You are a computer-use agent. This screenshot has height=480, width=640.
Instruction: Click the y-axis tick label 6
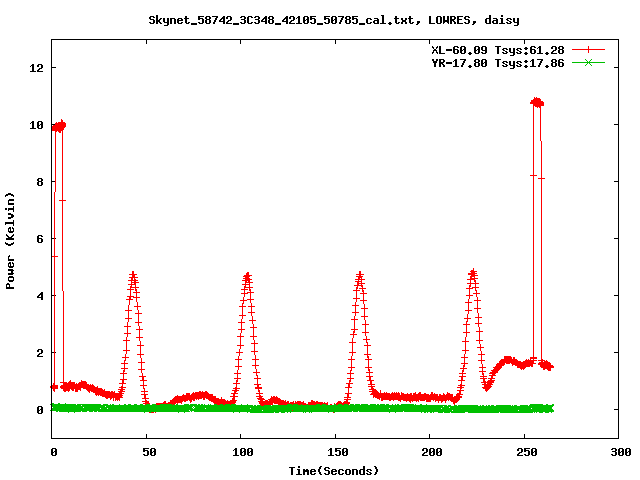click(40, 239)
